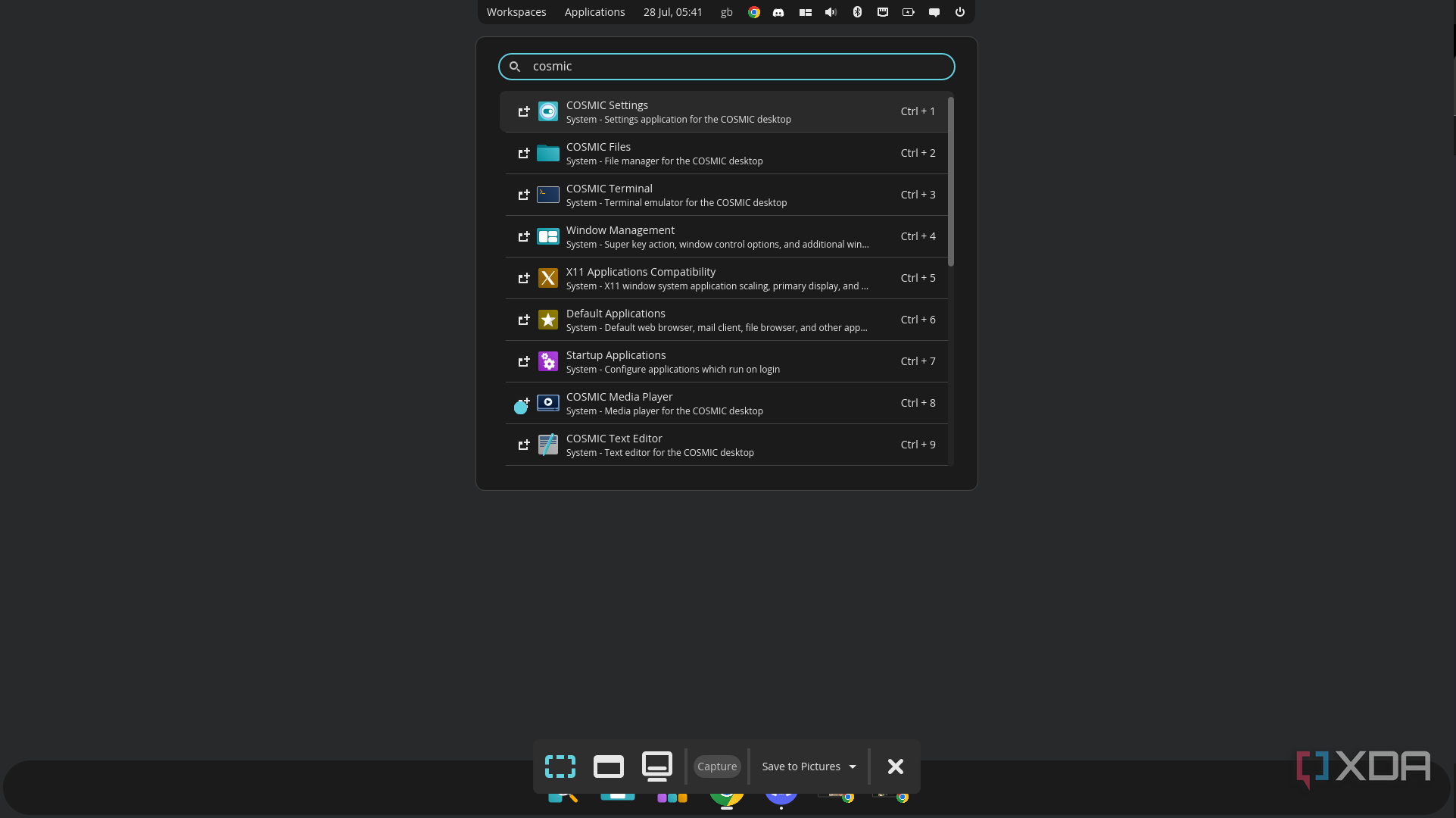Click the Default Applications star icon
Image resolution: width=1456 pixels, height=818 pixels.
[548, 320]
